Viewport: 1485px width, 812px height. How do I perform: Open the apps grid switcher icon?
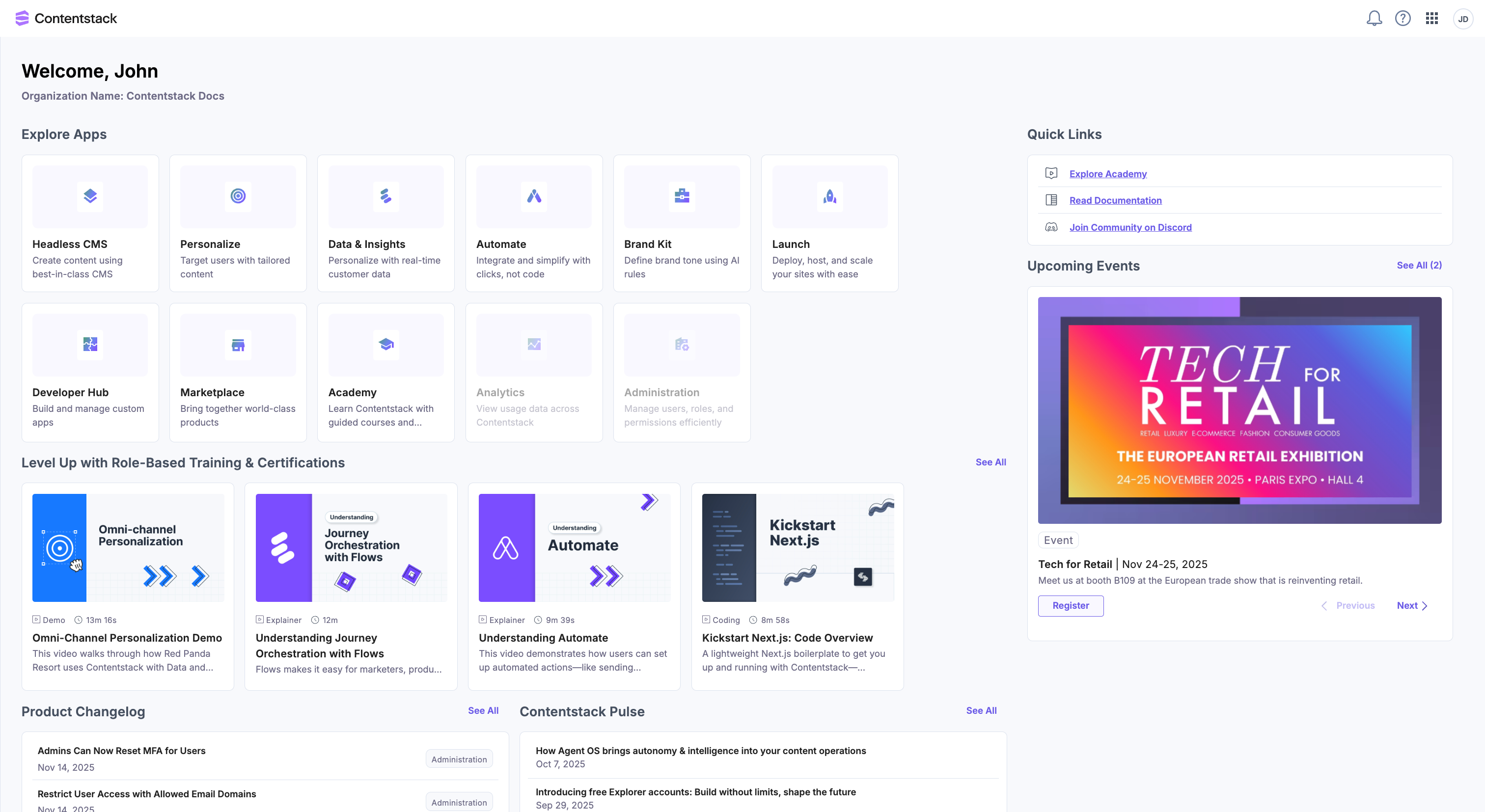click(1432, 19)
